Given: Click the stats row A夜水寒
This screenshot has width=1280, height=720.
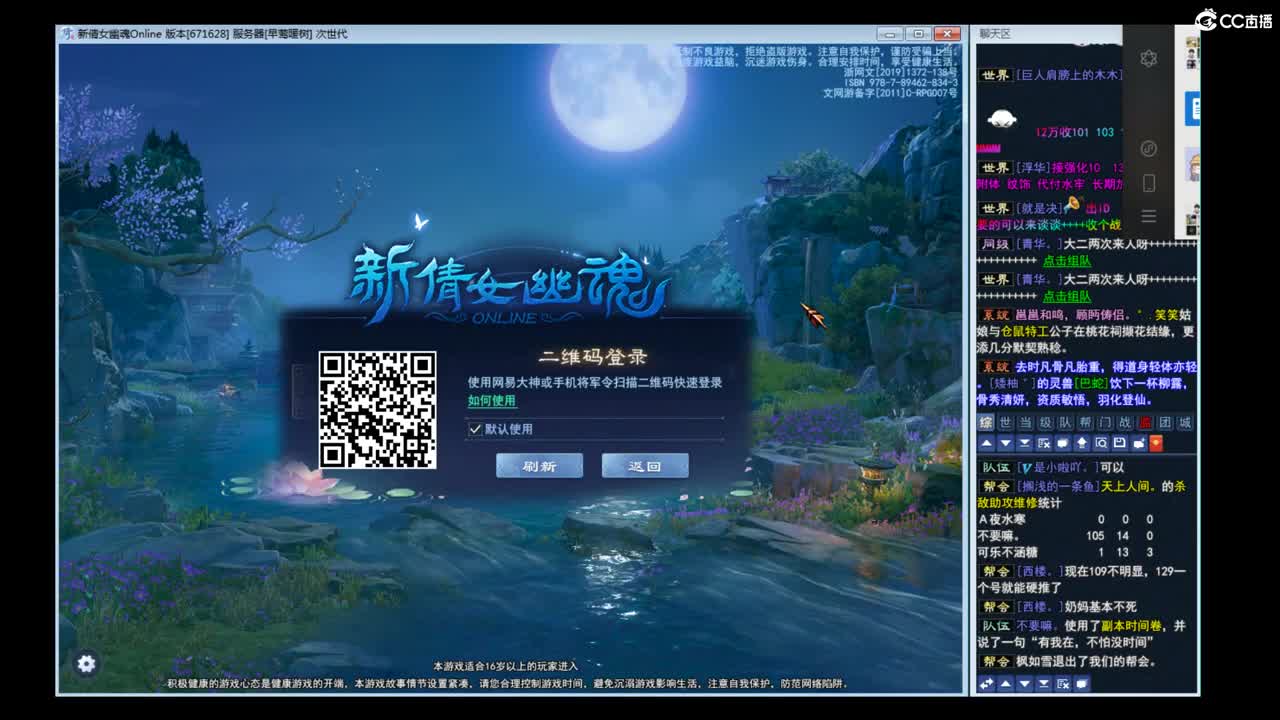Looking at the screenshot, I should (1067, 519).
